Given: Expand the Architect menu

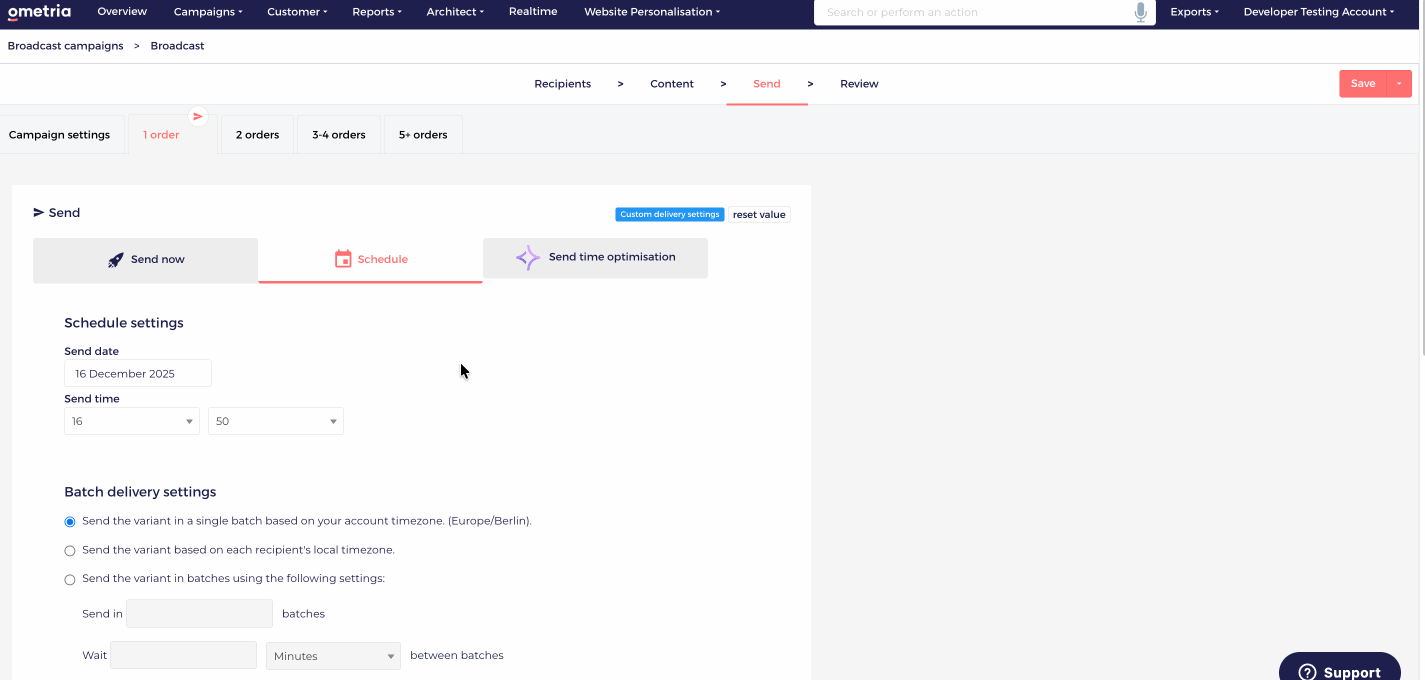Looking at the screenshot, I should pos(455,12).
